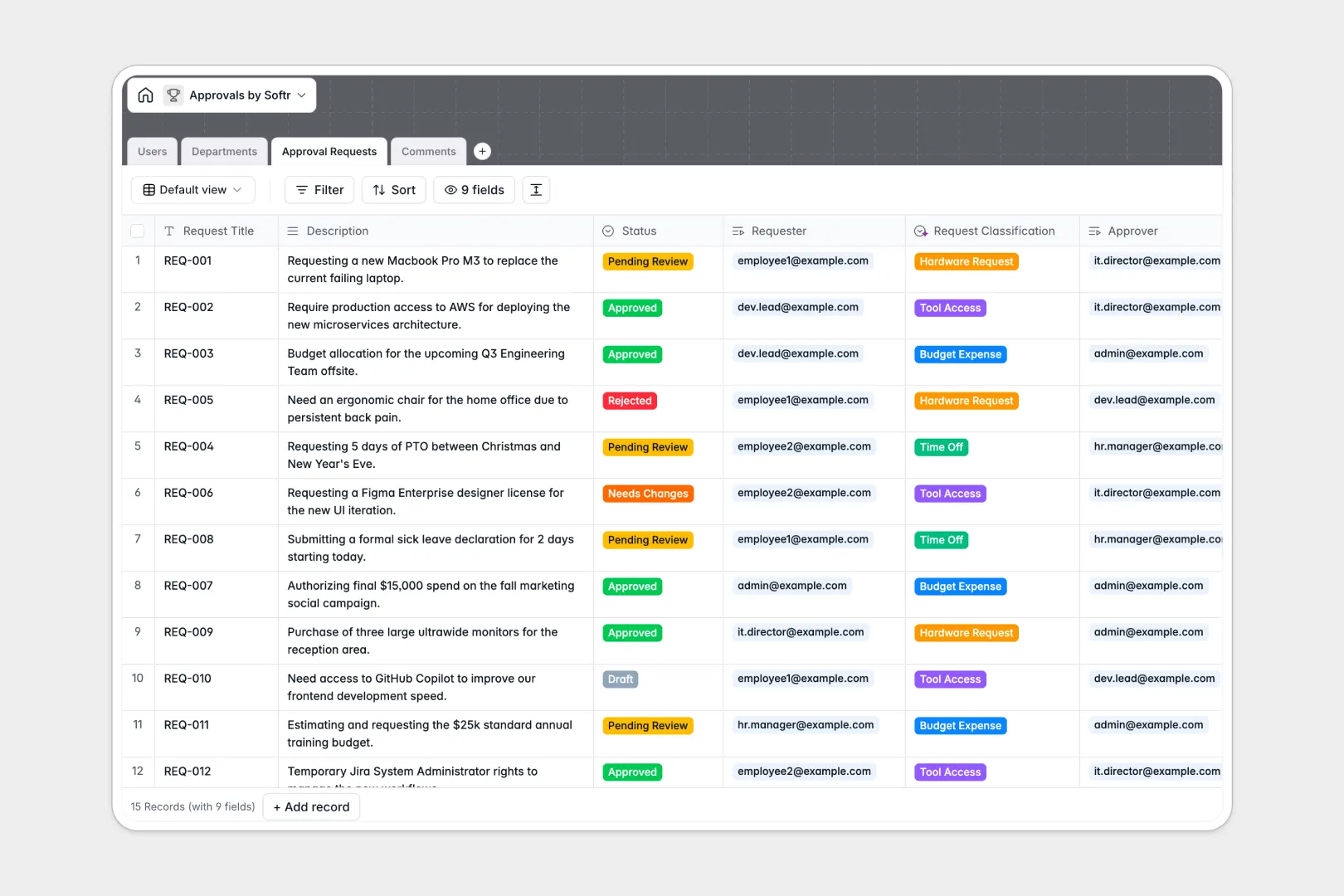Click the row height adjustment icon

coord(536,189)
